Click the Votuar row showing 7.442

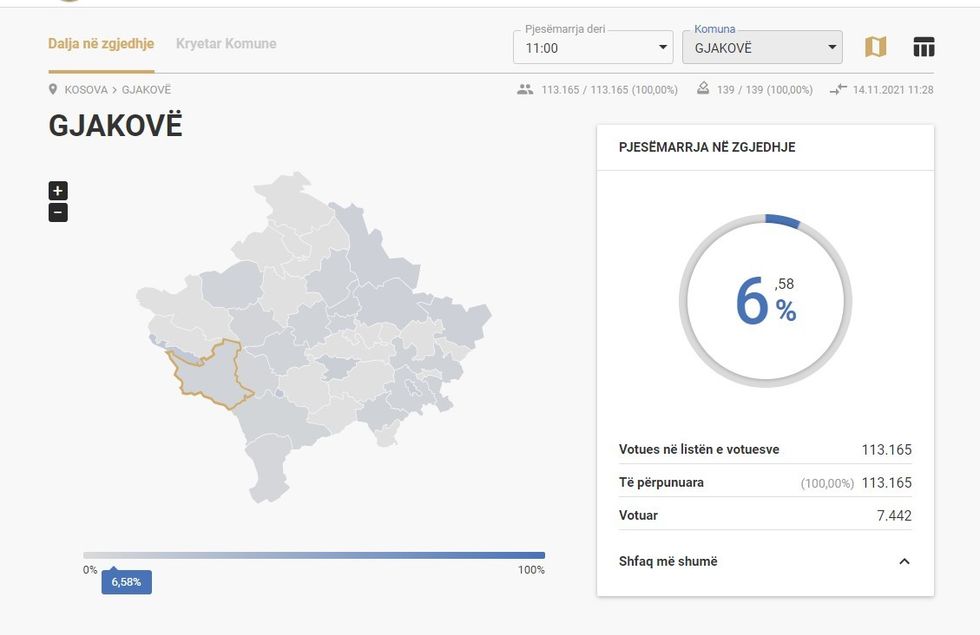(x=765, y=515)
